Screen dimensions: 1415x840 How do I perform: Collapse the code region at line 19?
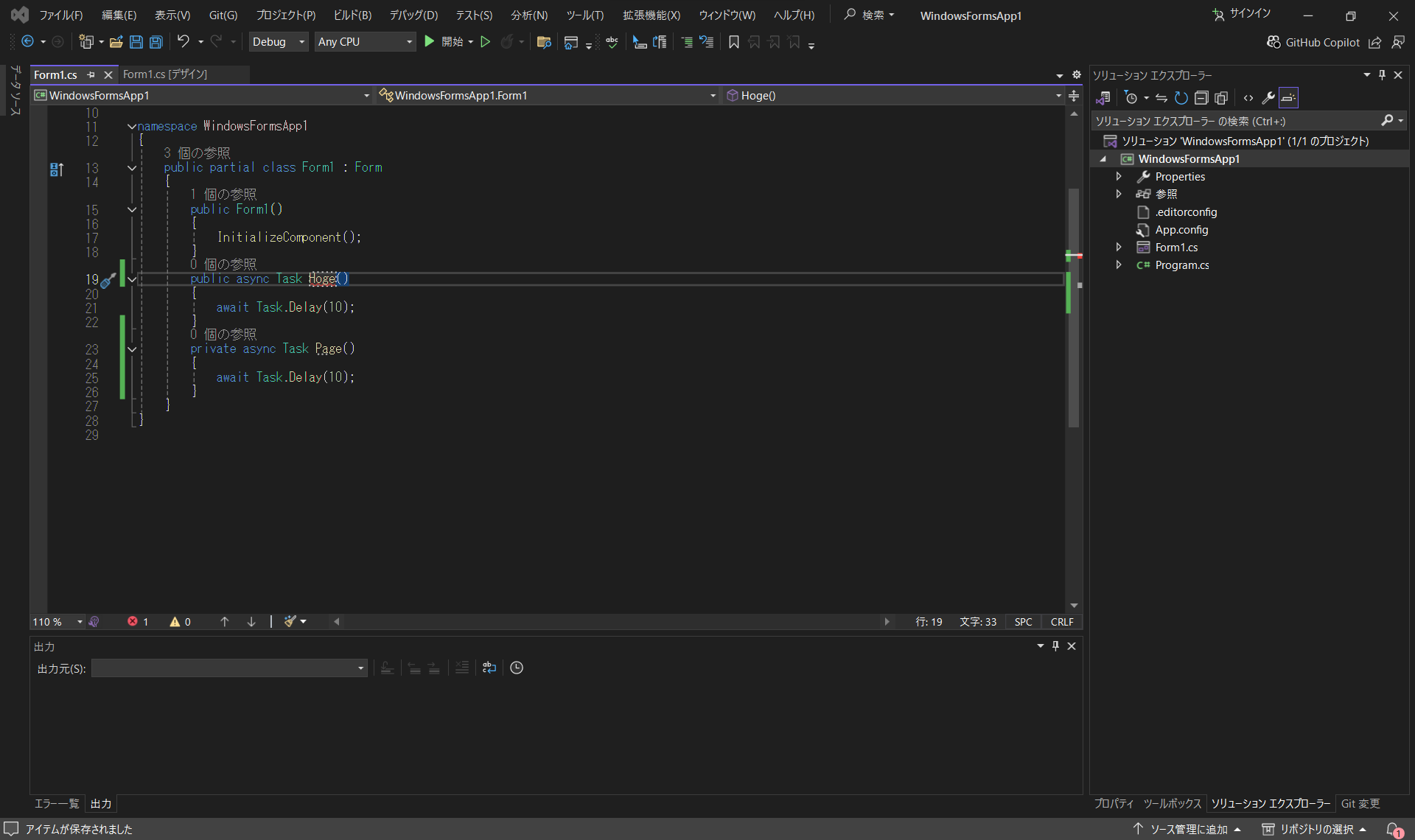coord(131,279)
